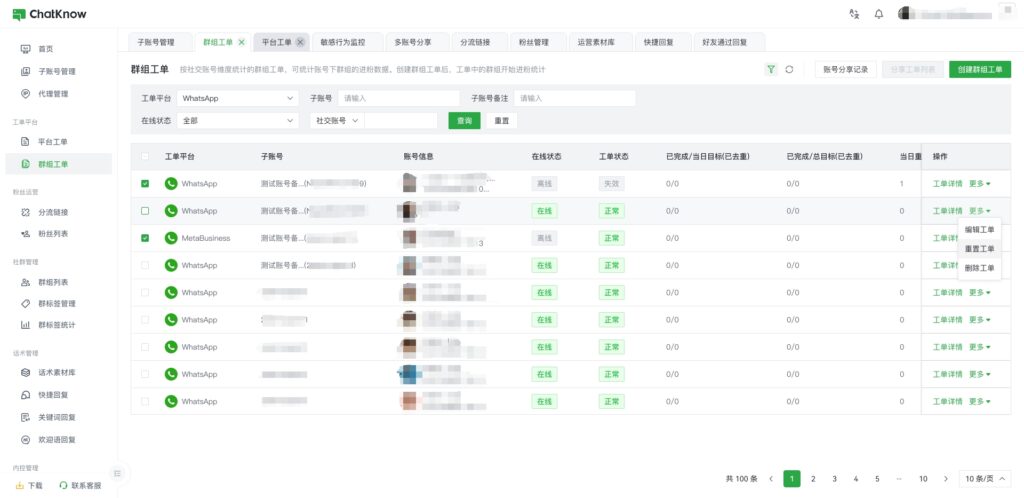Switch to the 粉丝管理 tab
Screen dimensions: 1024x498
coord(538,42)
